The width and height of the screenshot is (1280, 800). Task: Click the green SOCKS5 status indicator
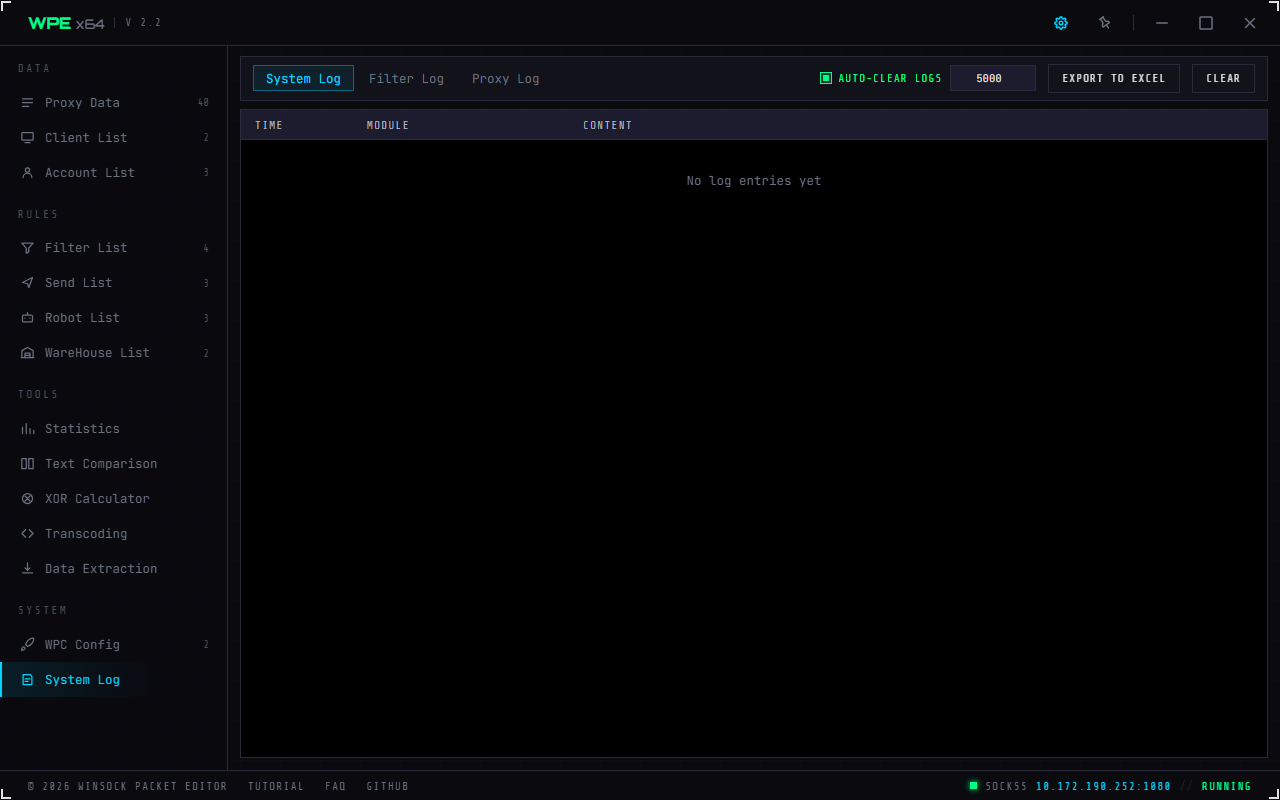click(973, 786)
